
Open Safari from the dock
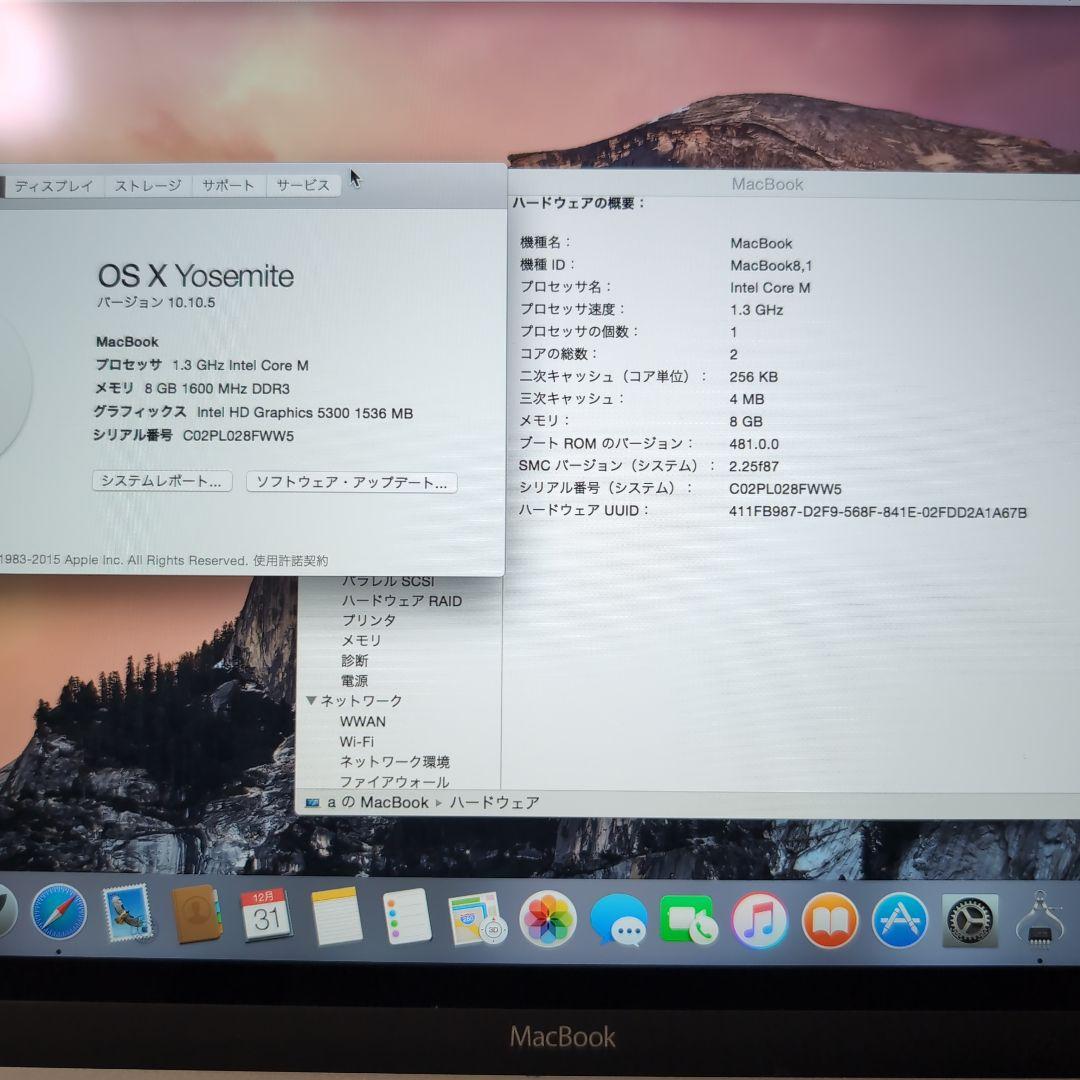59,911
